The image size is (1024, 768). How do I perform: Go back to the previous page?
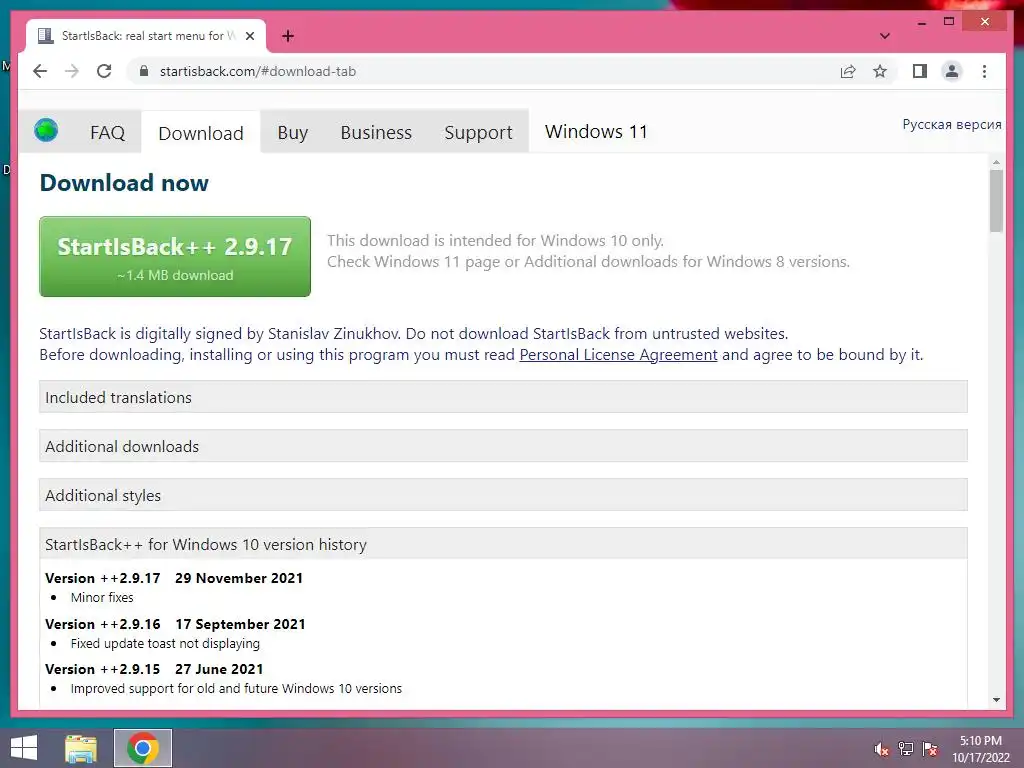click(x=40, y=71)
